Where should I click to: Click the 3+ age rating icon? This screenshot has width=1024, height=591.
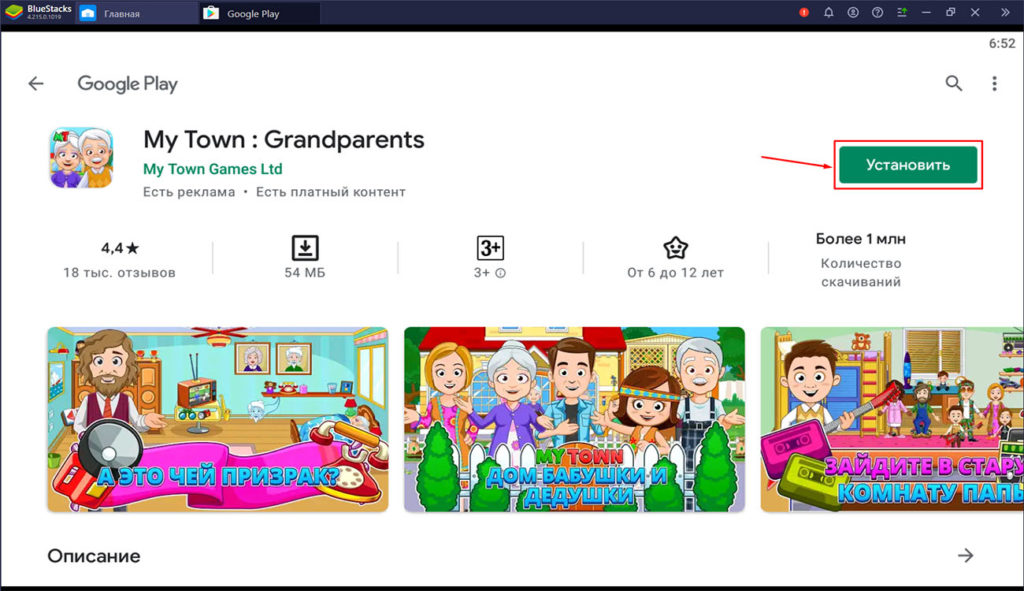tap(490, 248)
